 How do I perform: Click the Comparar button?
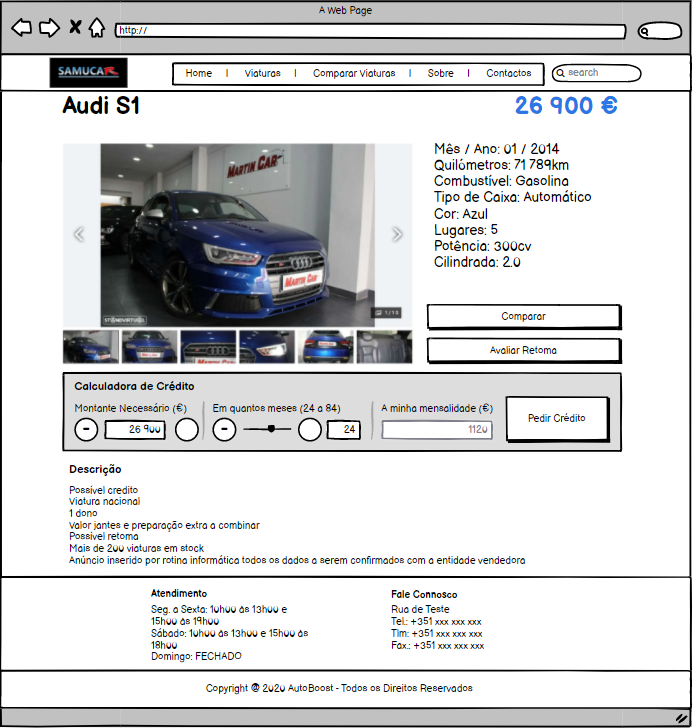click(x=523, y=316)
